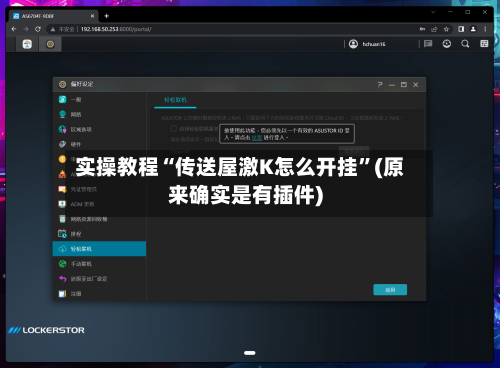
Task: Click the ADM desktop home icon
Action: click(27, 44)
